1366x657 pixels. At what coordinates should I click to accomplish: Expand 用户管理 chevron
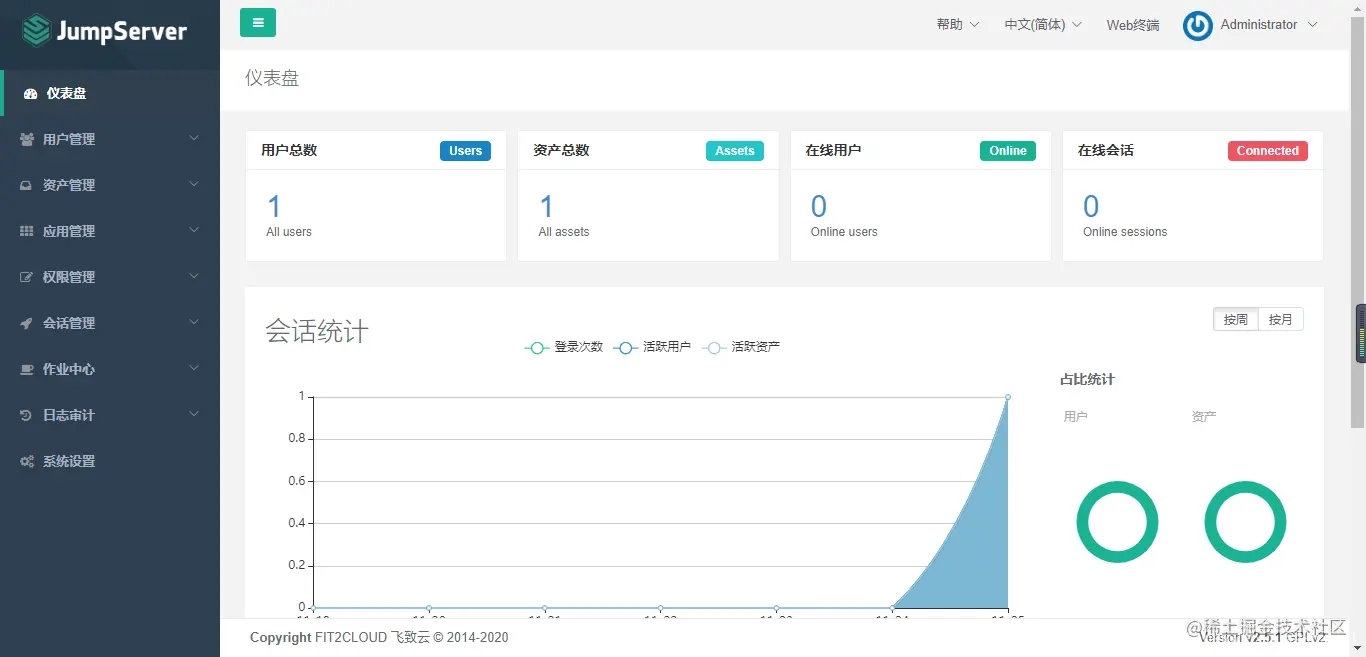tap(194, 138)
